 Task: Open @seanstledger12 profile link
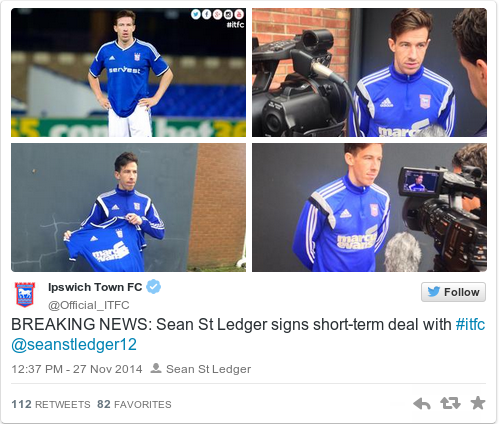point(74,345)
